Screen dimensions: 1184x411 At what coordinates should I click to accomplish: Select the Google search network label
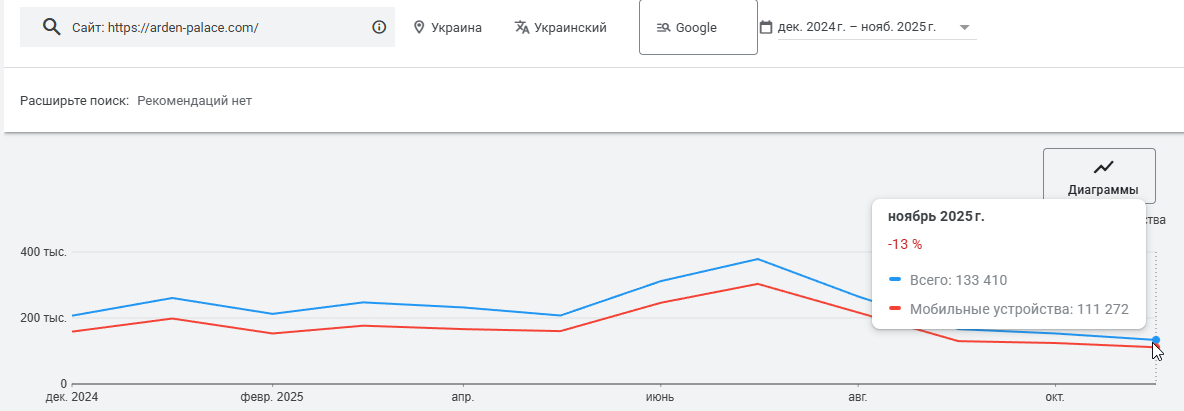point(696,28)
